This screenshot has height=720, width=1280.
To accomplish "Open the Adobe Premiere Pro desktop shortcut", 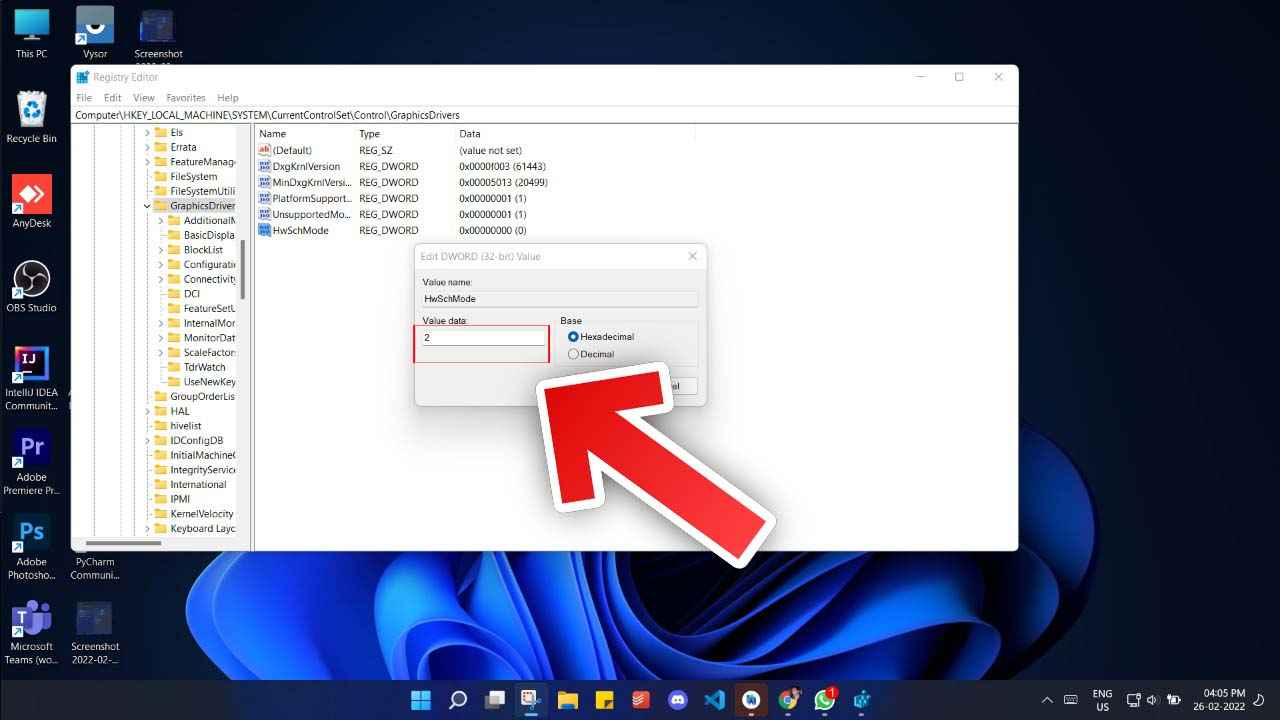I will (x=32, y=463).
